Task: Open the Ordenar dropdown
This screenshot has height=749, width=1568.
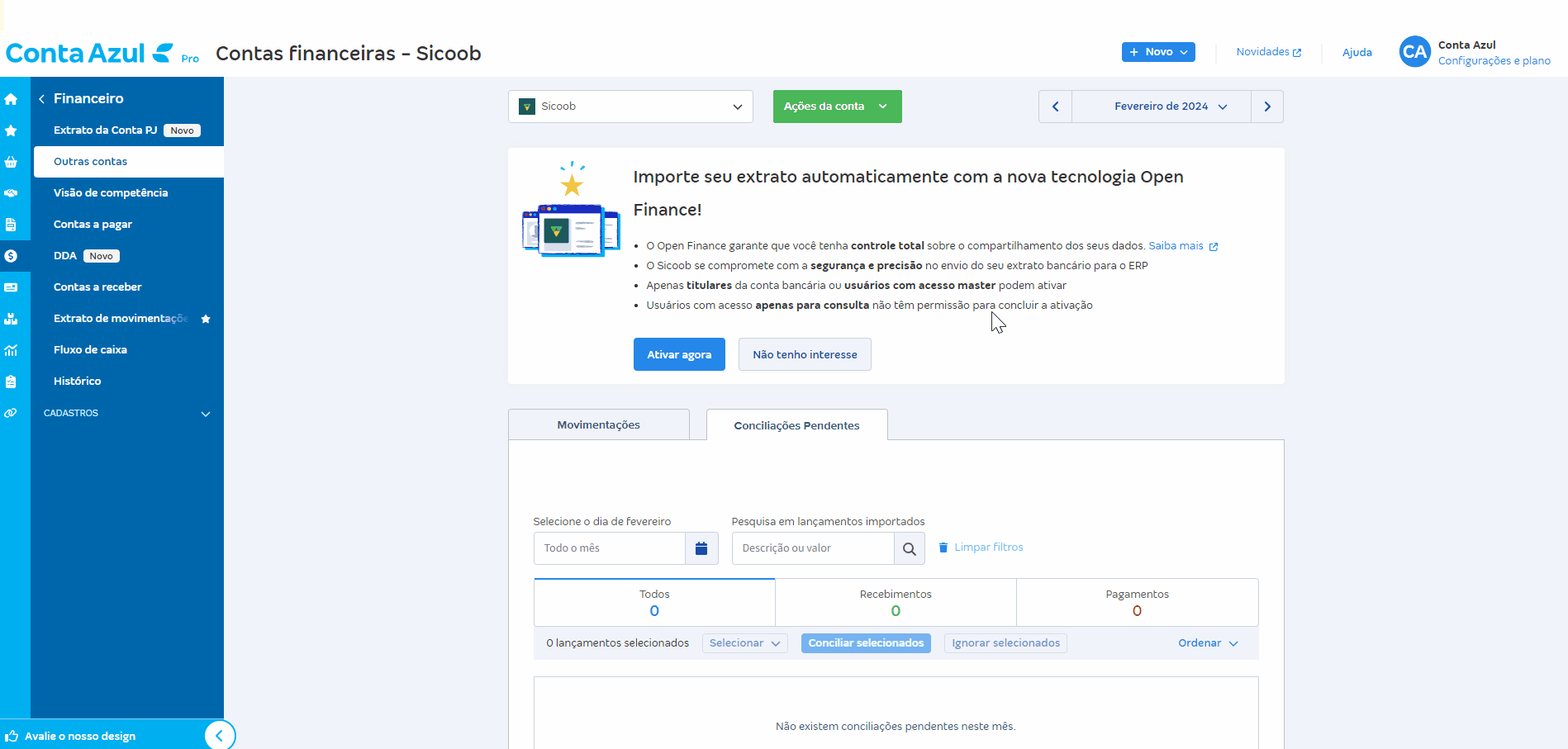Action: 1208,643
